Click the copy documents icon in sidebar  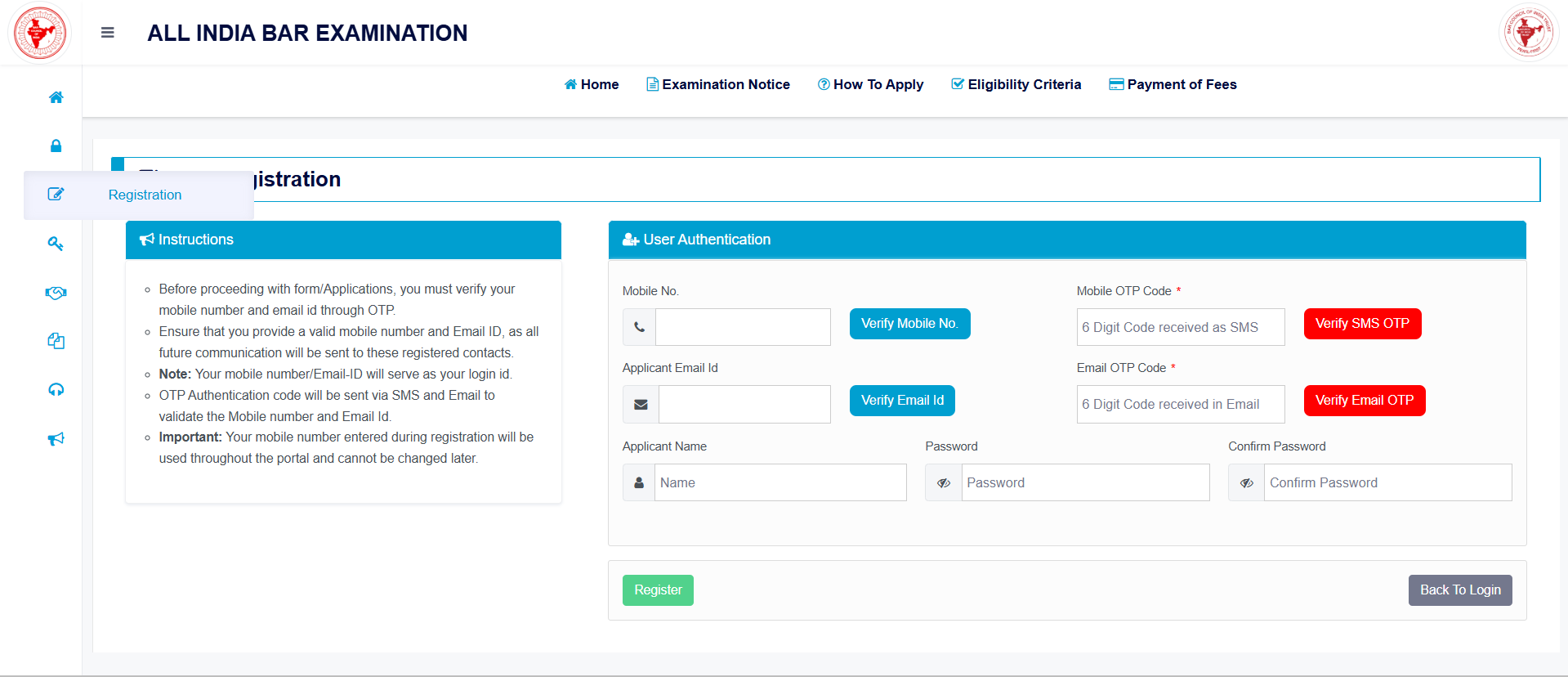point(56,341)
